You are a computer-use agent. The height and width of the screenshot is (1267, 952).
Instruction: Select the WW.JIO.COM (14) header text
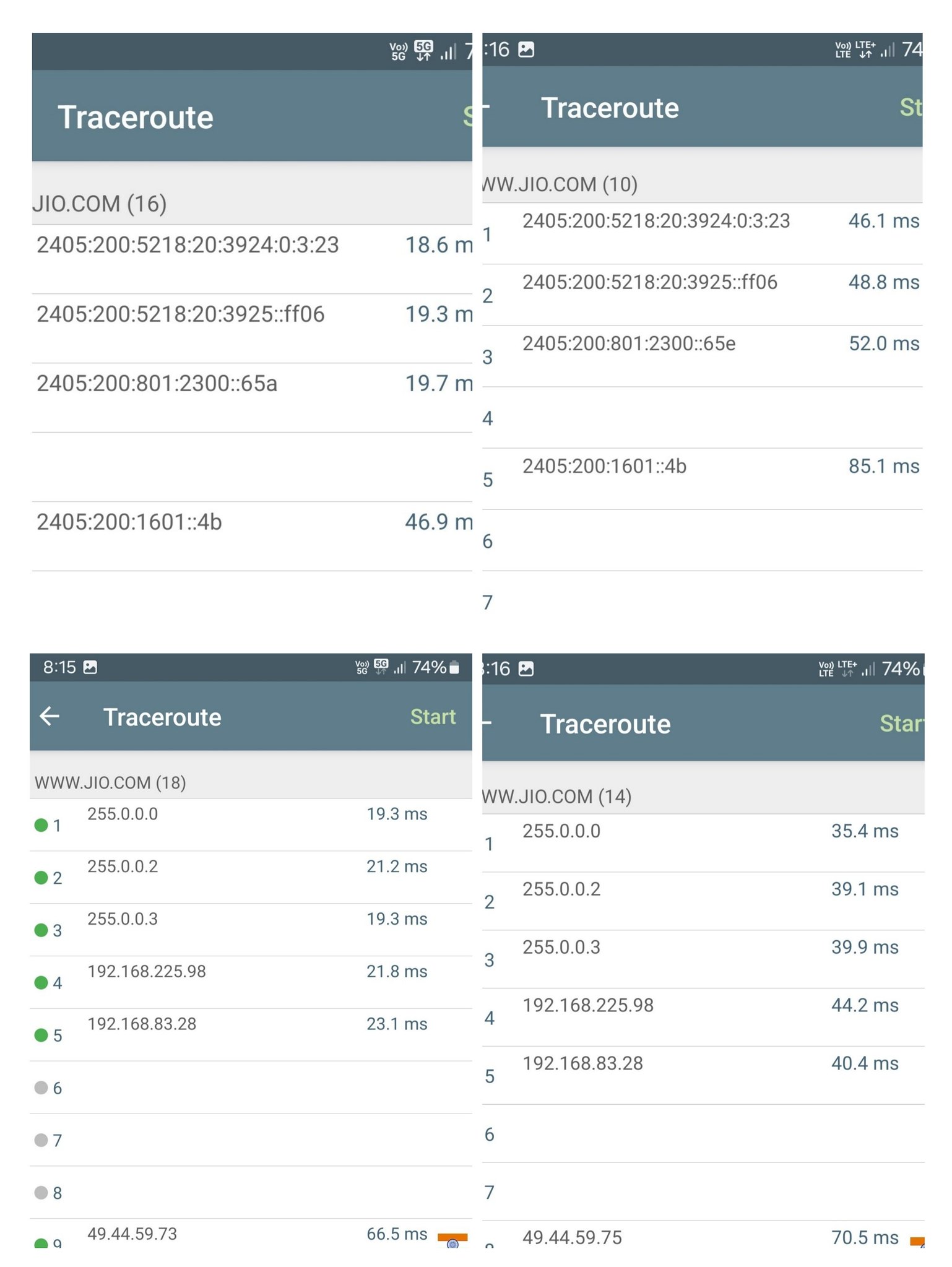pyautogui.click(x=557, y=796)
